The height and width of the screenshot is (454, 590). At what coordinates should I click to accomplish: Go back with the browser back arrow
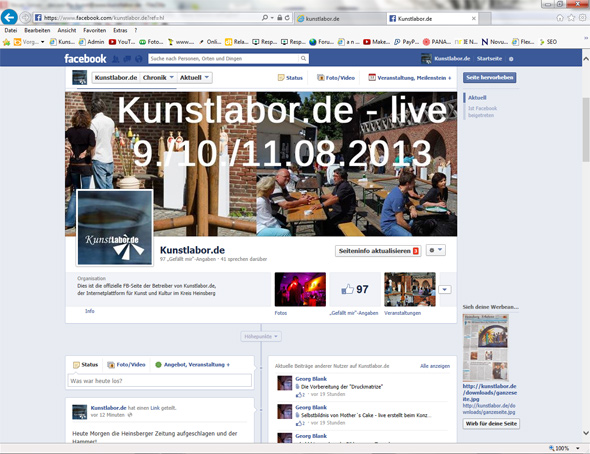(x=9, y=17)
